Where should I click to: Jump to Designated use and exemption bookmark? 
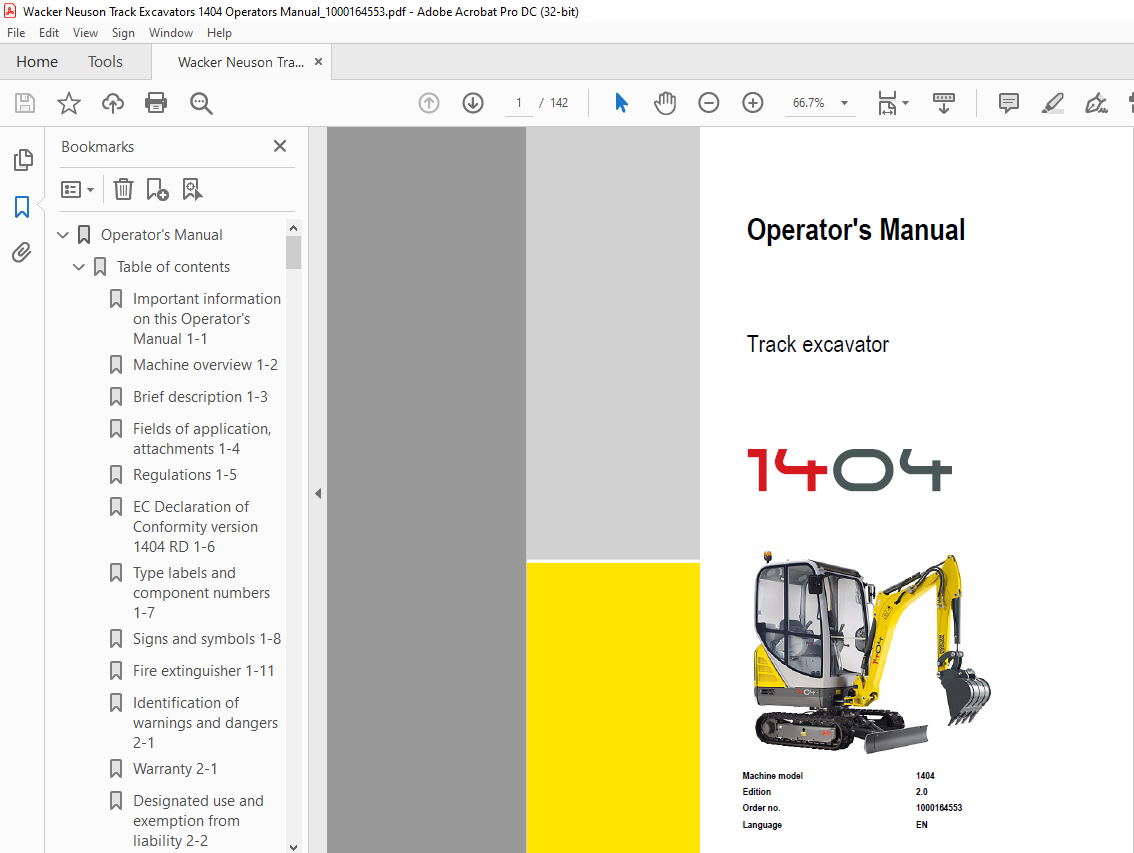coord(198,820)
